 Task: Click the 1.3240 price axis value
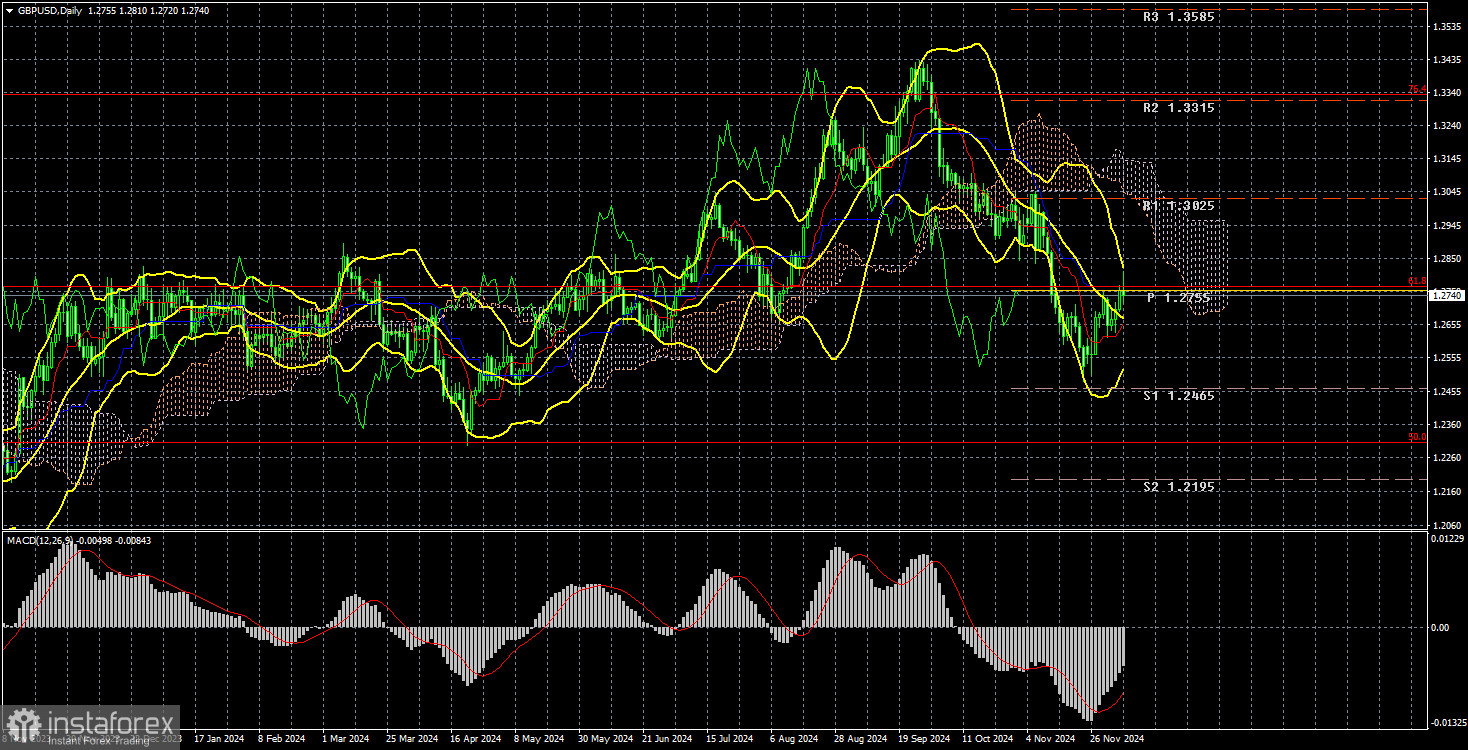(1446, 126)
